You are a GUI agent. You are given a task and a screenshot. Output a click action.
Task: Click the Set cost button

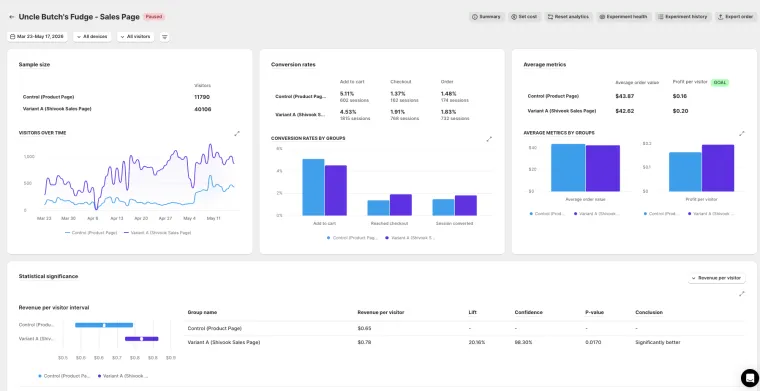[x=524, y=17]
